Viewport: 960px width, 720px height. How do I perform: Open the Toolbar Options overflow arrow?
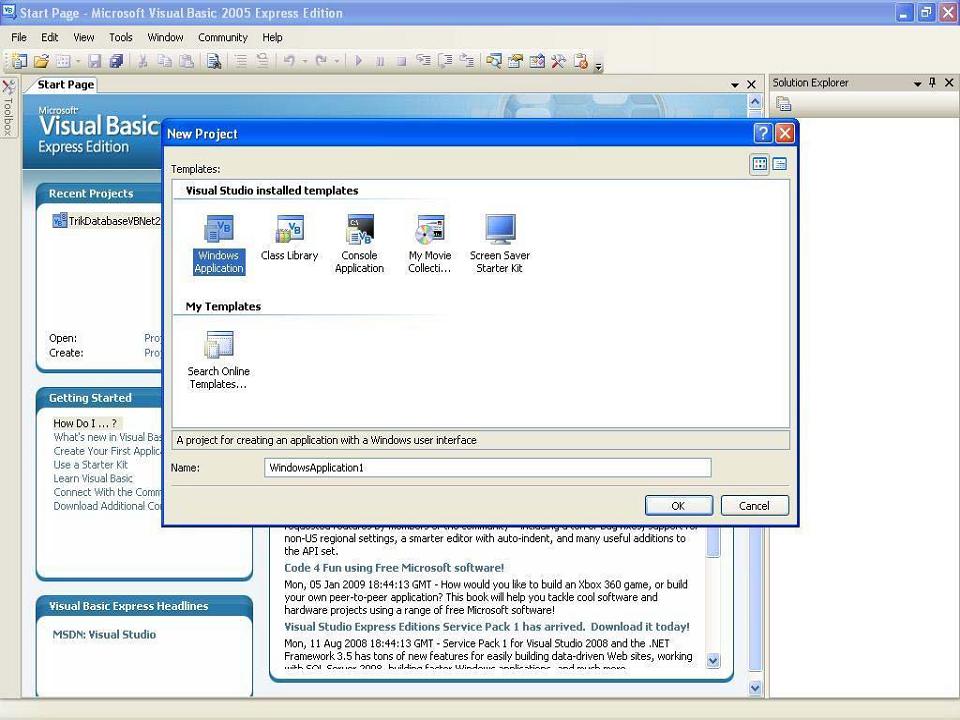point(598,66)
